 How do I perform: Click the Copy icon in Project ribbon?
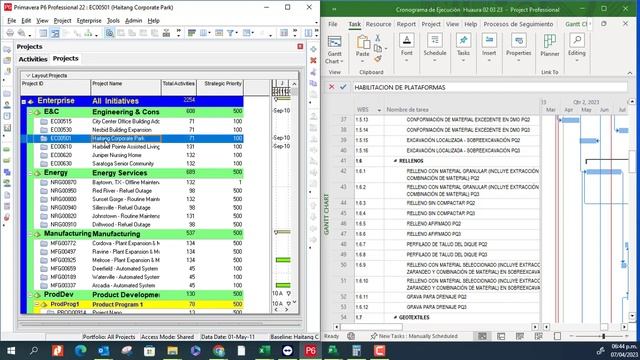pyautogui.click(x=378, y=49)
